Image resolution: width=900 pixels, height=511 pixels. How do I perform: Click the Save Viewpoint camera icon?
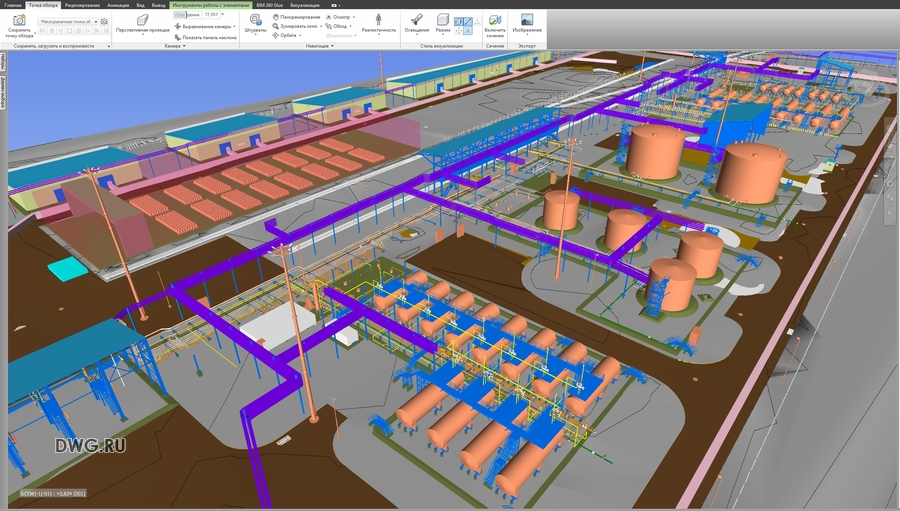18,19
